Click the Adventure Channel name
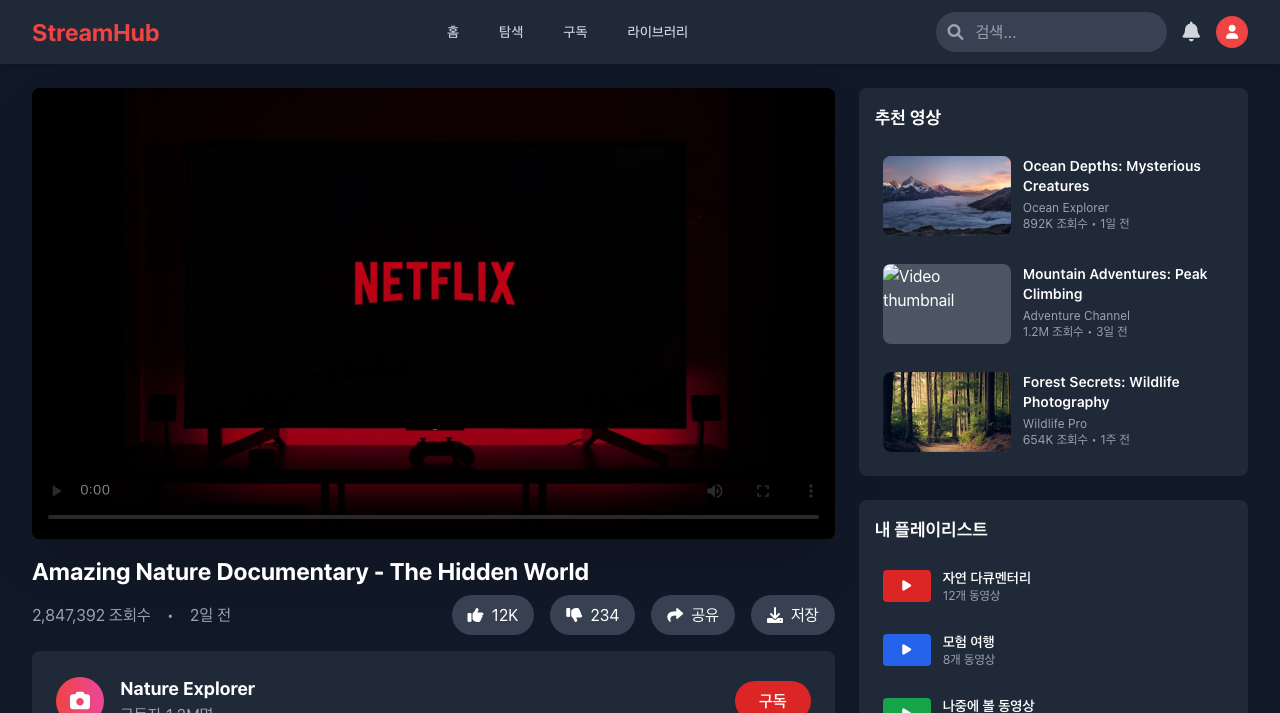The height and width of the screenshot is (713, 1280). 1076,316
